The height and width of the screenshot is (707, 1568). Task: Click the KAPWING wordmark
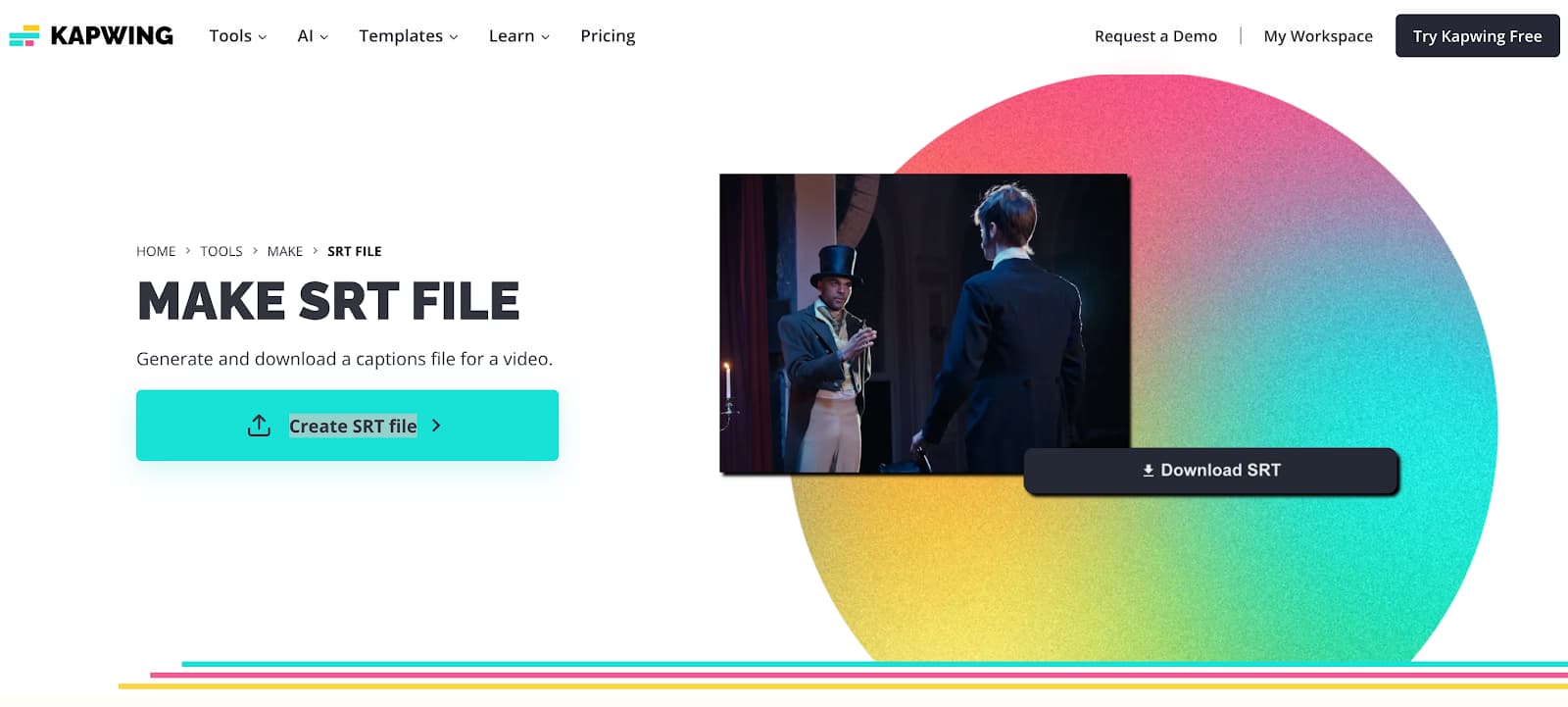tap(112, 35)
